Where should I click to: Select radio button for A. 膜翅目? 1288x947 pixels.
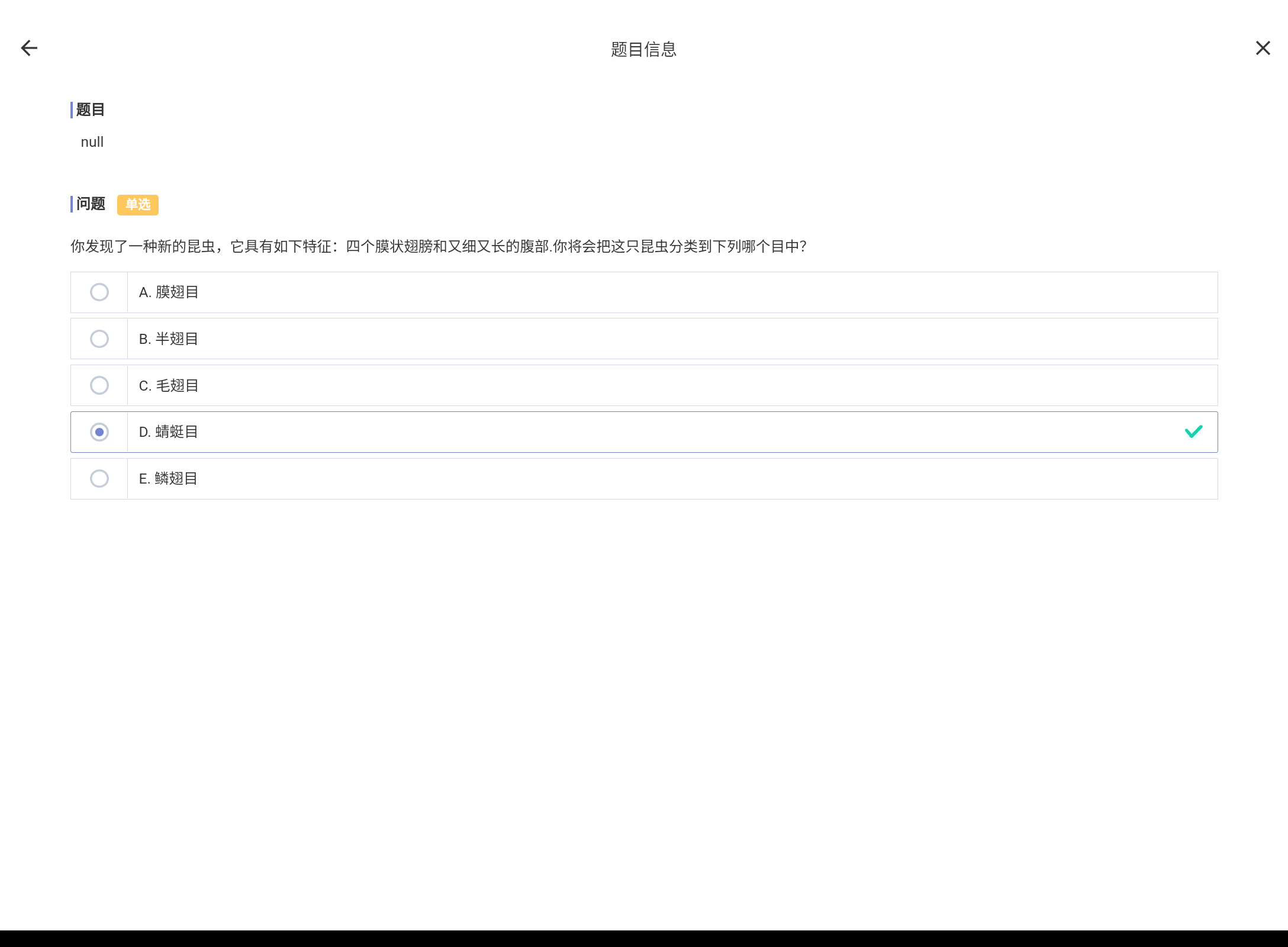click(99, 292)
